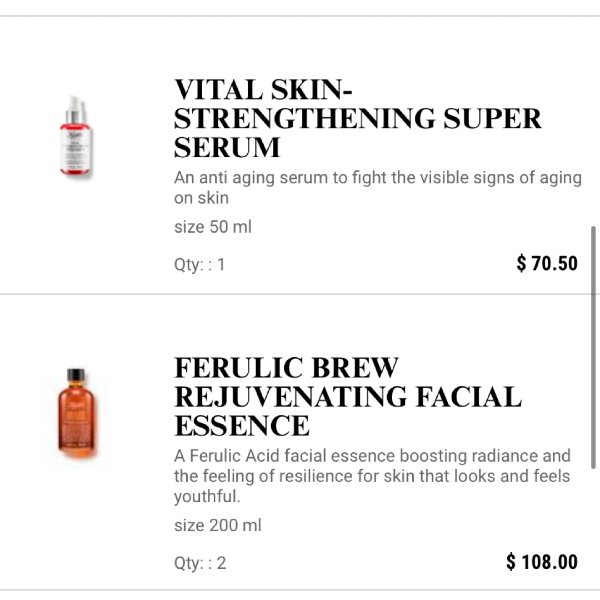Click the $ 108.00 price
Viewport: 600px width, 600px height.
pos(541,562)
